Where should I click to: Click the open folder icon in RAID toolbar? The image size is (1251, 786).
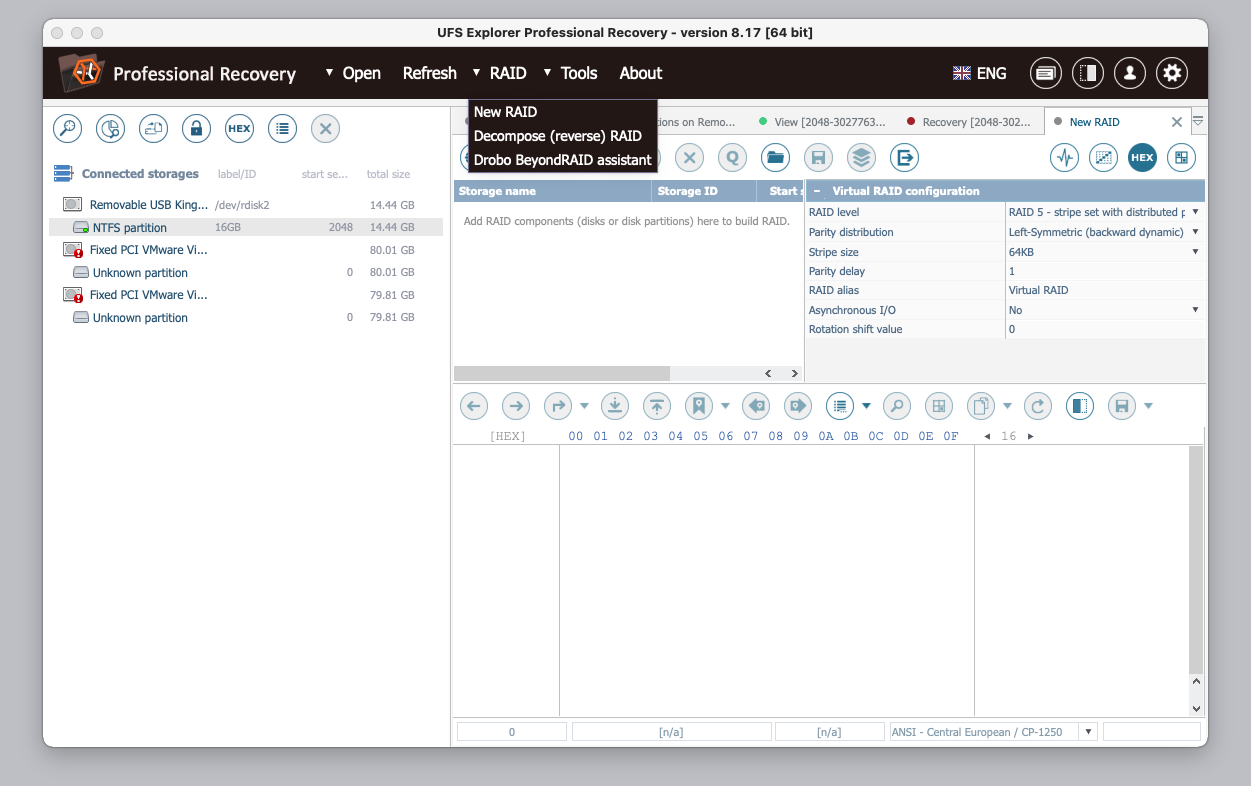[x=775, y=157]
